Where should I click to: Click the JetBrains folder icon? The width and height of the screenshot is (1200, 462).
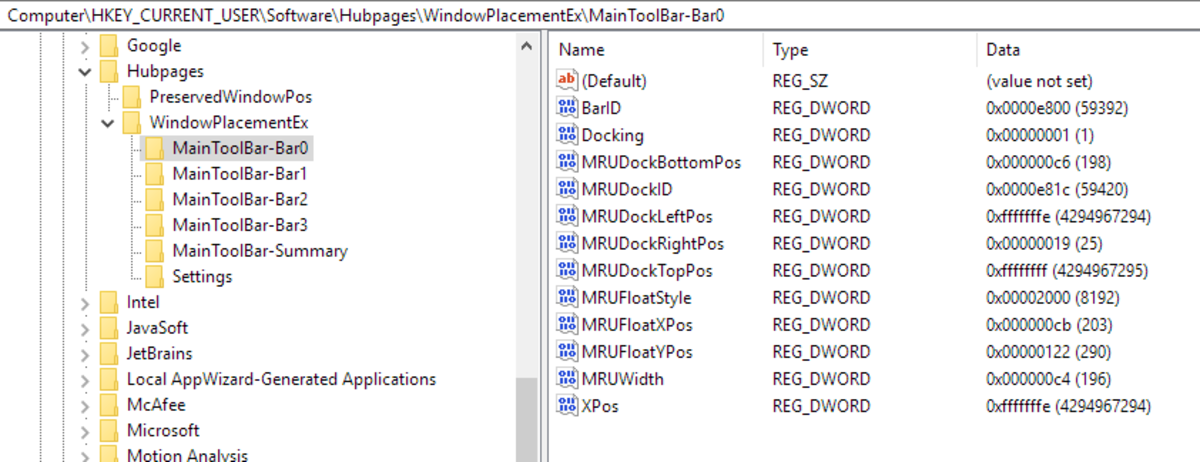tap(109, 353)
